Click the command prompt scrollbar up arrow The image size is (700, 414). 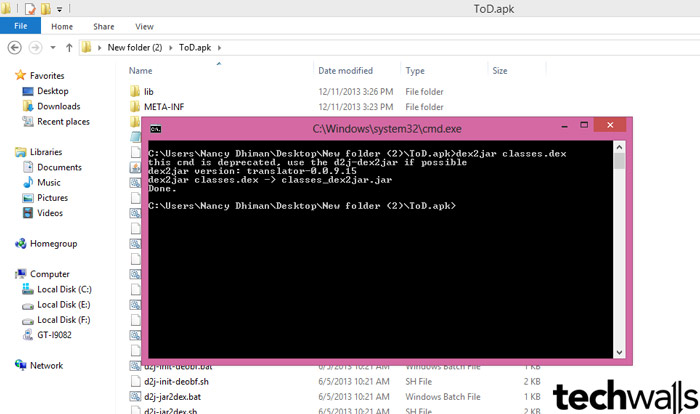(621, 147)
